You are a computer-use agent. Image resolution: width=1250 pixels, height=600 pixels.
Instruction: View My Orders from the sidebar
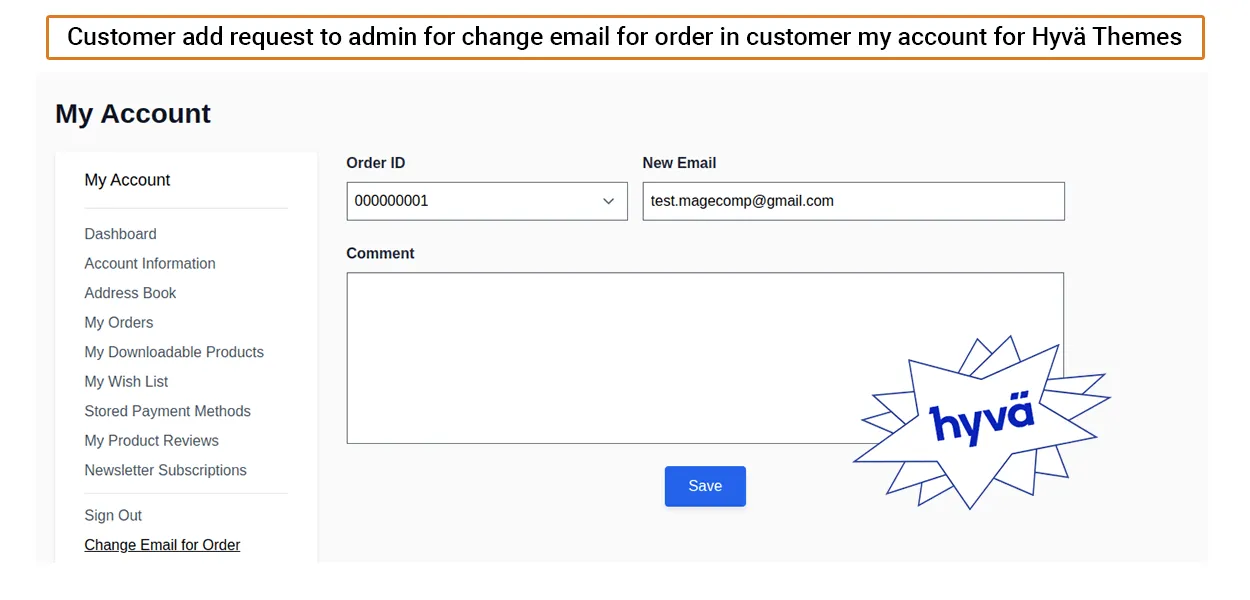[x=119, y=323]
